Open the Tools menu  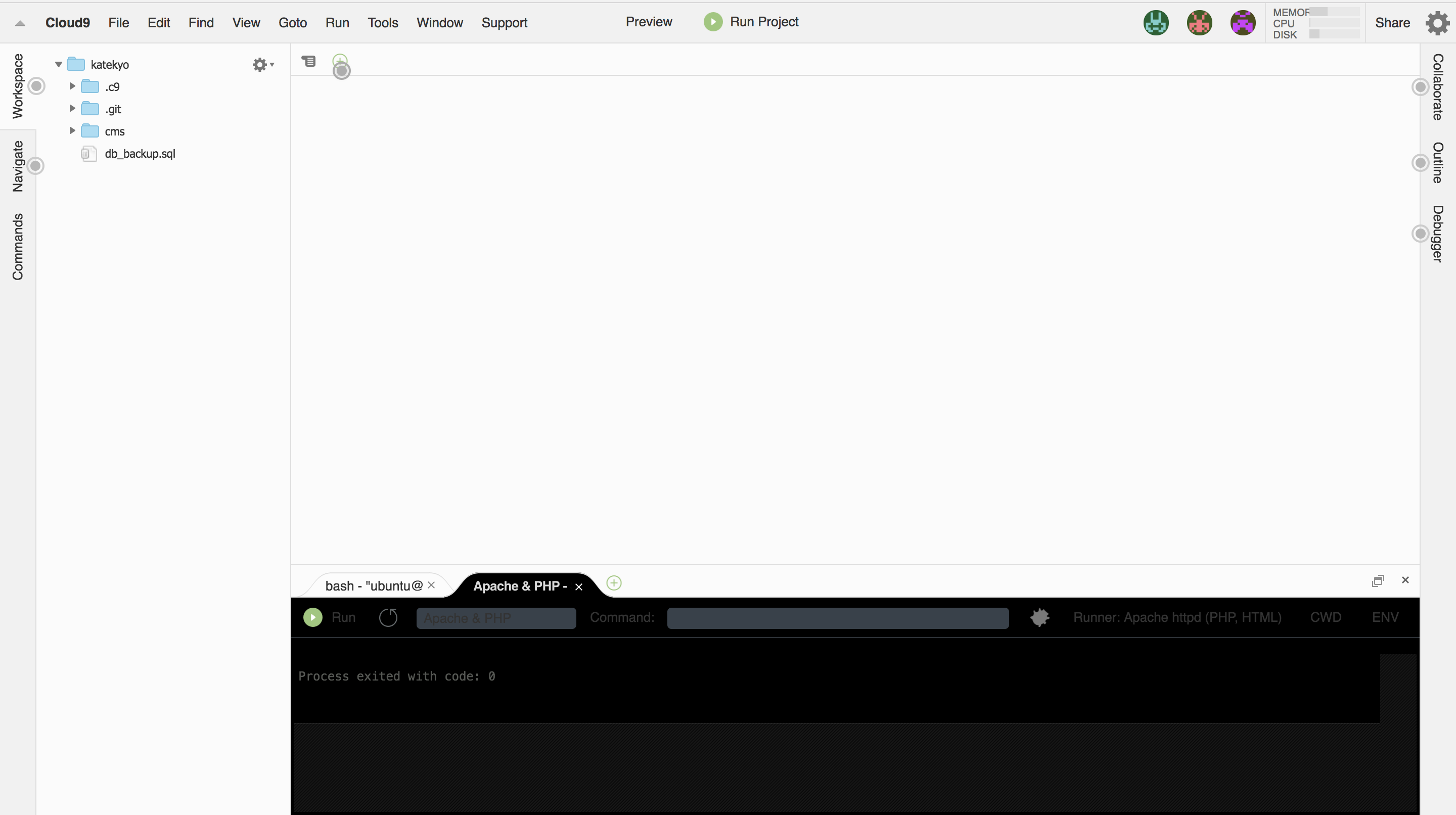pyautogui.click(x=383, y=23)
